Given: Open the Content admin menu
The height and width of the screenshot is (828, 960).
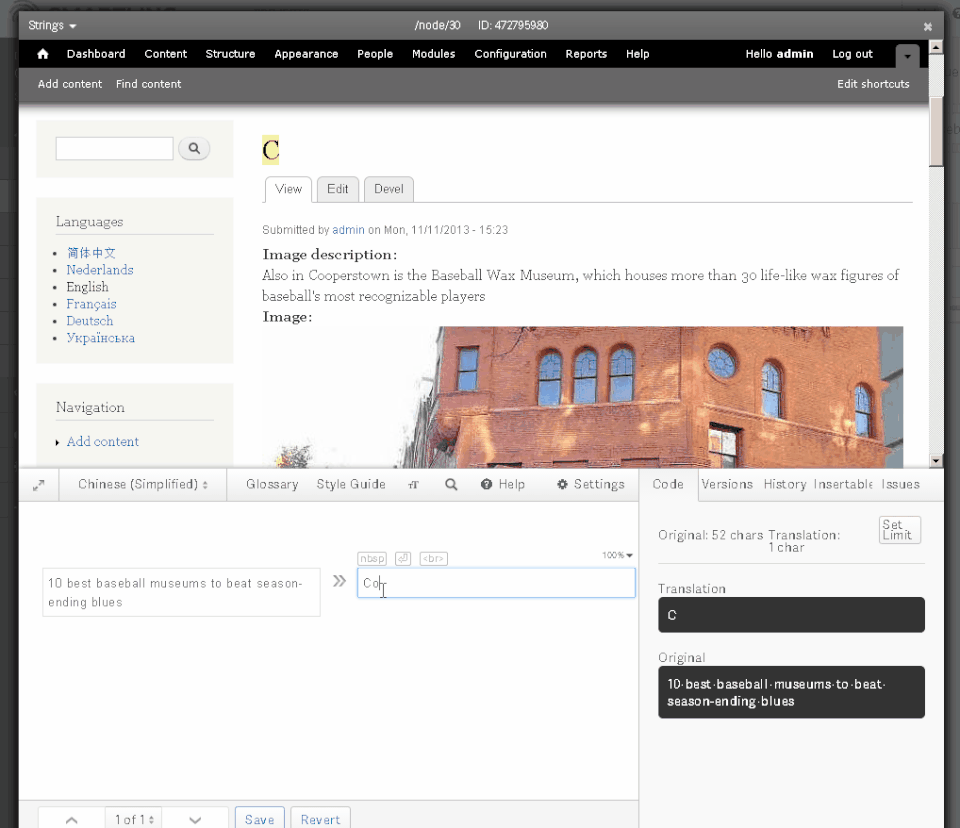Looking at the screenshot, I should [x=165, y=54].
